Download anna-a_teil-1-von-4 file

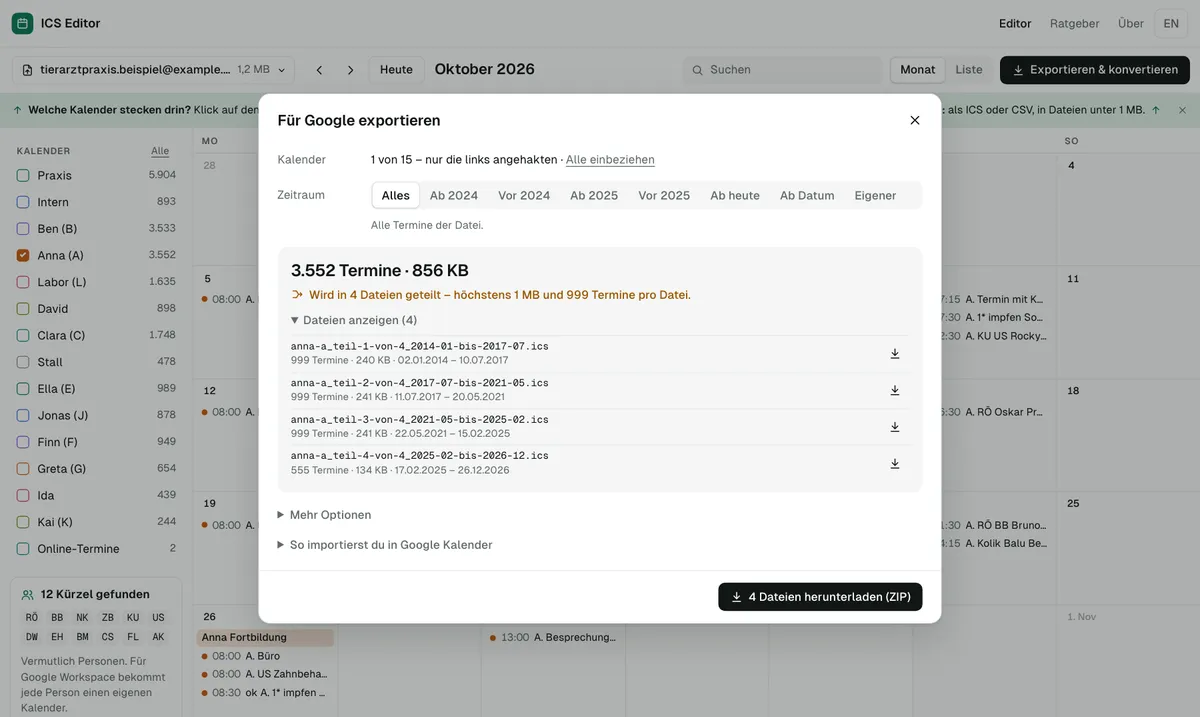pyautogui.click(x=895, y=353)
